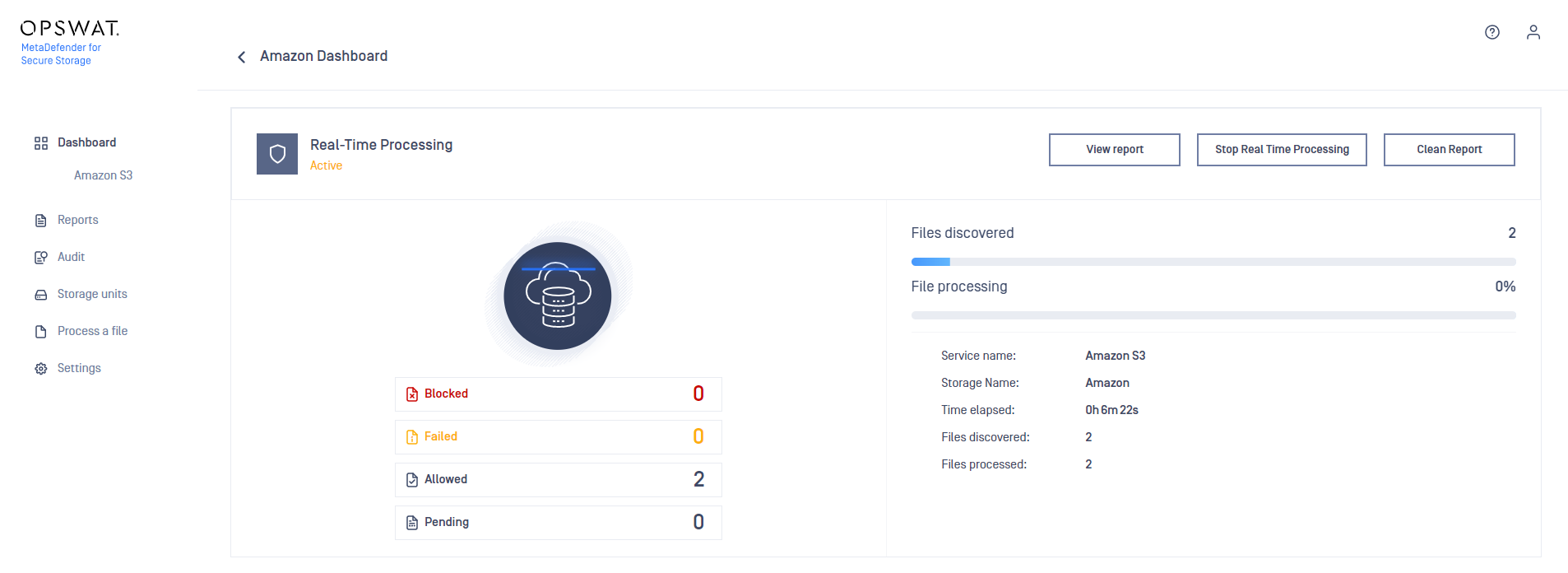The width and height of the screenshot is (1568, 573).
Task: Click the Real-Time Processing heading
Action: pyautogui.click(x=381, y=145)
